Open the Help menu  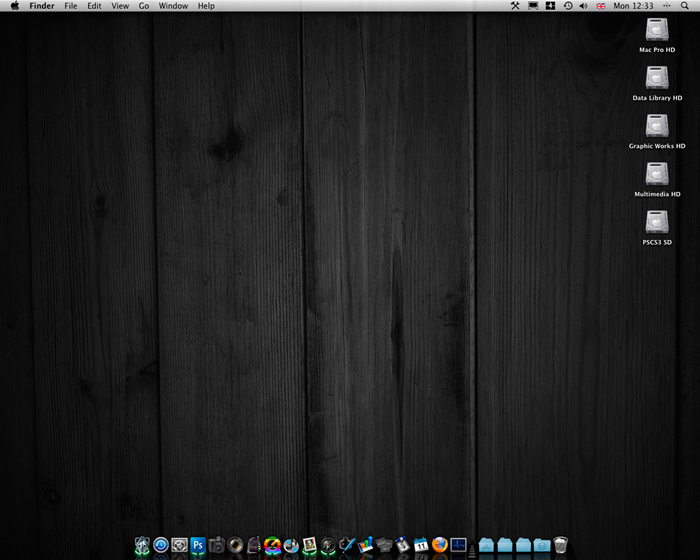coord(206,6)
